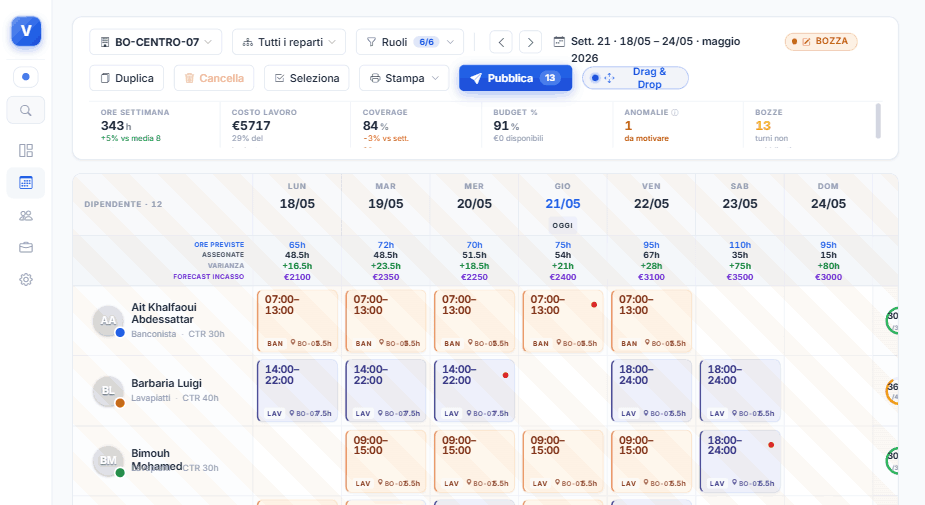Open the employees people icon in sidebar
The image size is (925, 505).
click(25, 216)
